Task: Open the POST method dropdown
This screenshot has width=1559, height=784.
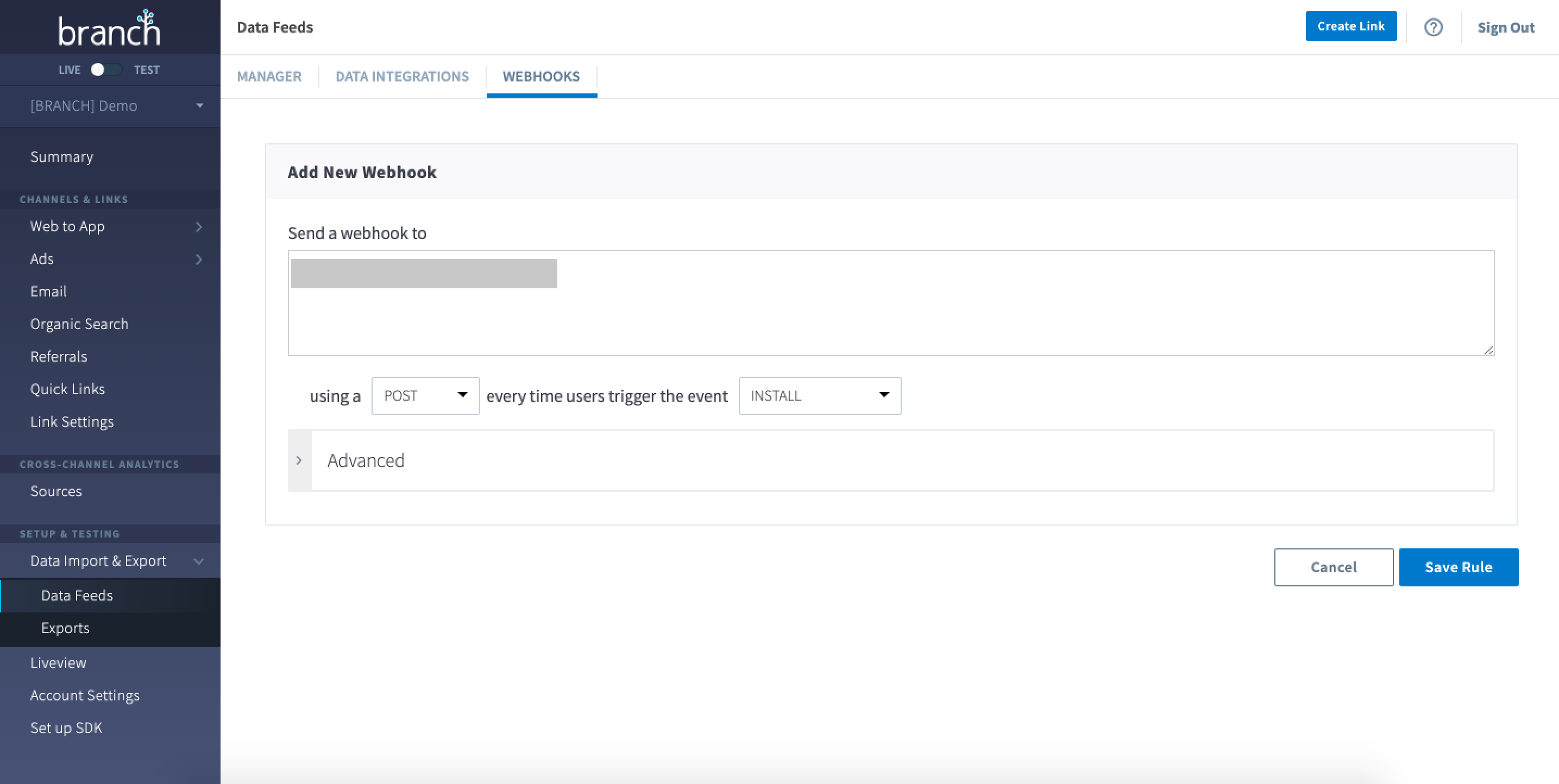Action: point(425,396)
